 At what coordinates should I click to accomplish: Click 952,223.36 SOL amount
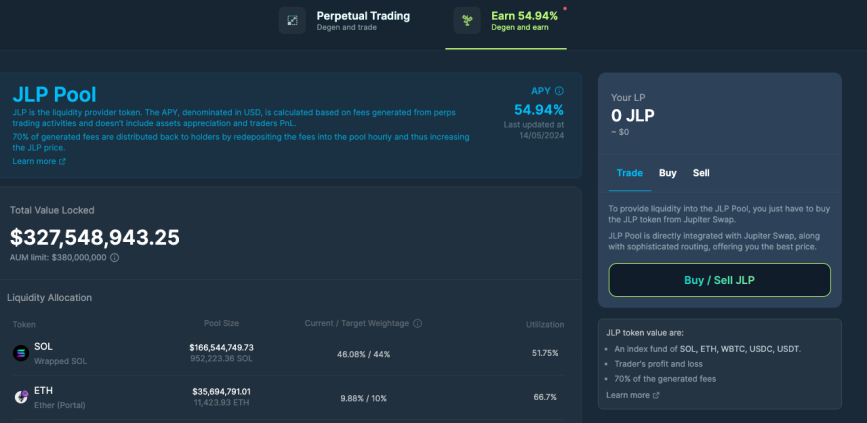[x=223, y=358]
